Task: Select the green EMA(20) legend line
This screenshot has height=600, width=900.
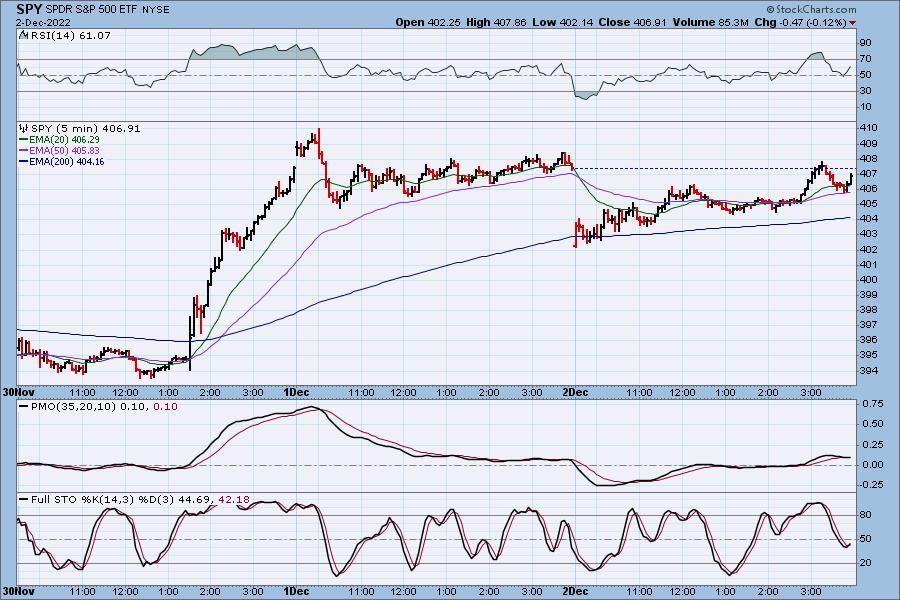Action: coord(24,140)
